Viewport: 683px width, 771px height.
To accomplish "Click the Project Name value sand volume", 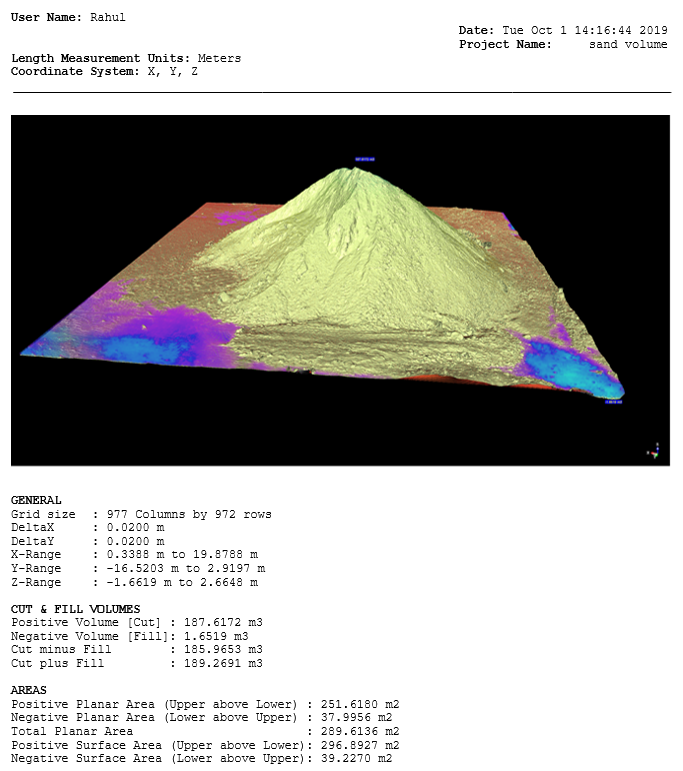I will tap(627, 45).
